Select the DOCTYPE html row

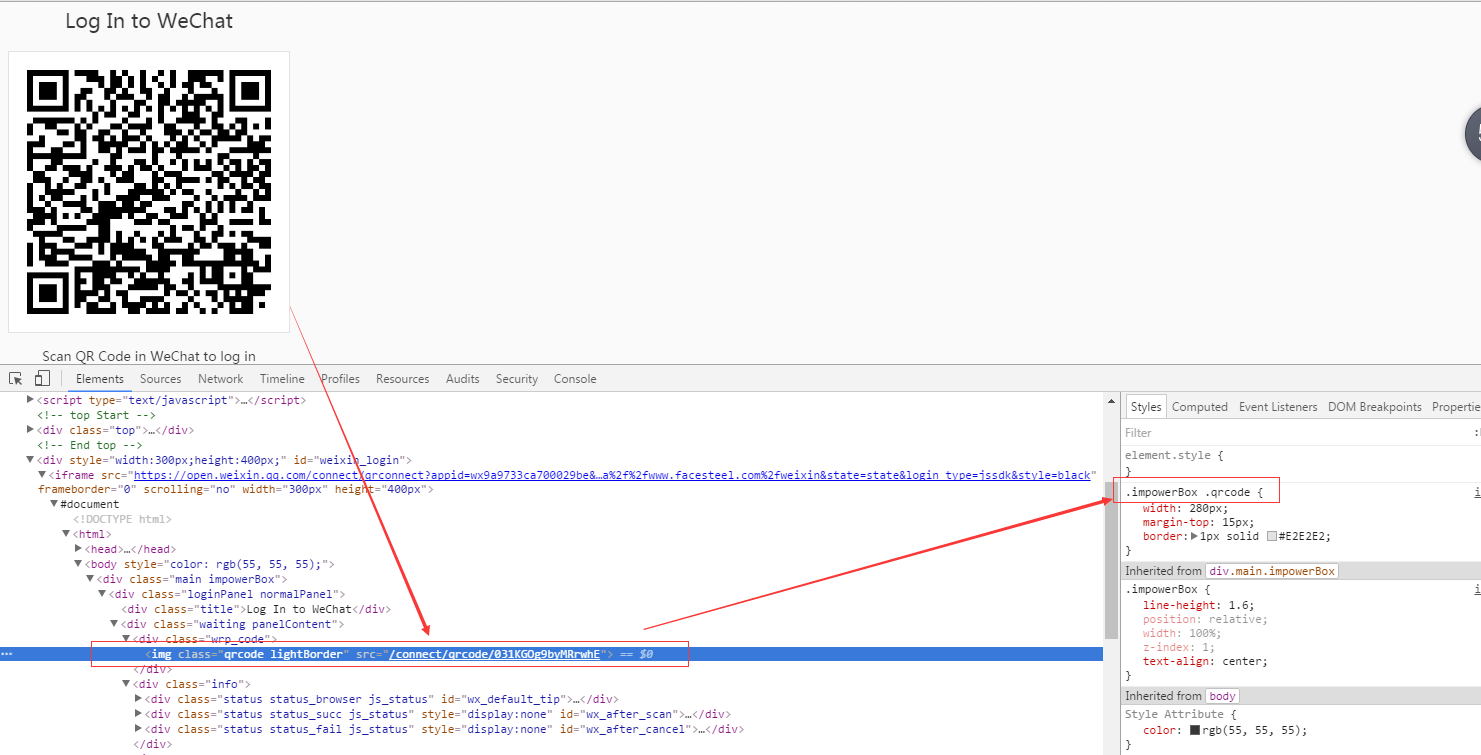point(122,520)
